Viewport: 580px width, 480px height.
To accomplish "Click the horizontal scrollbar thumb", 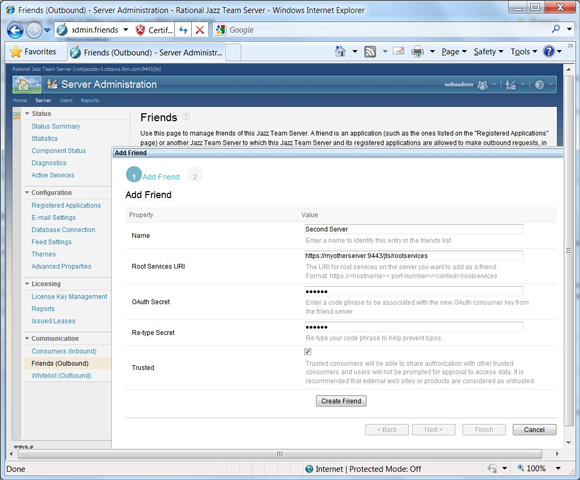I will [x=280, y=453].
